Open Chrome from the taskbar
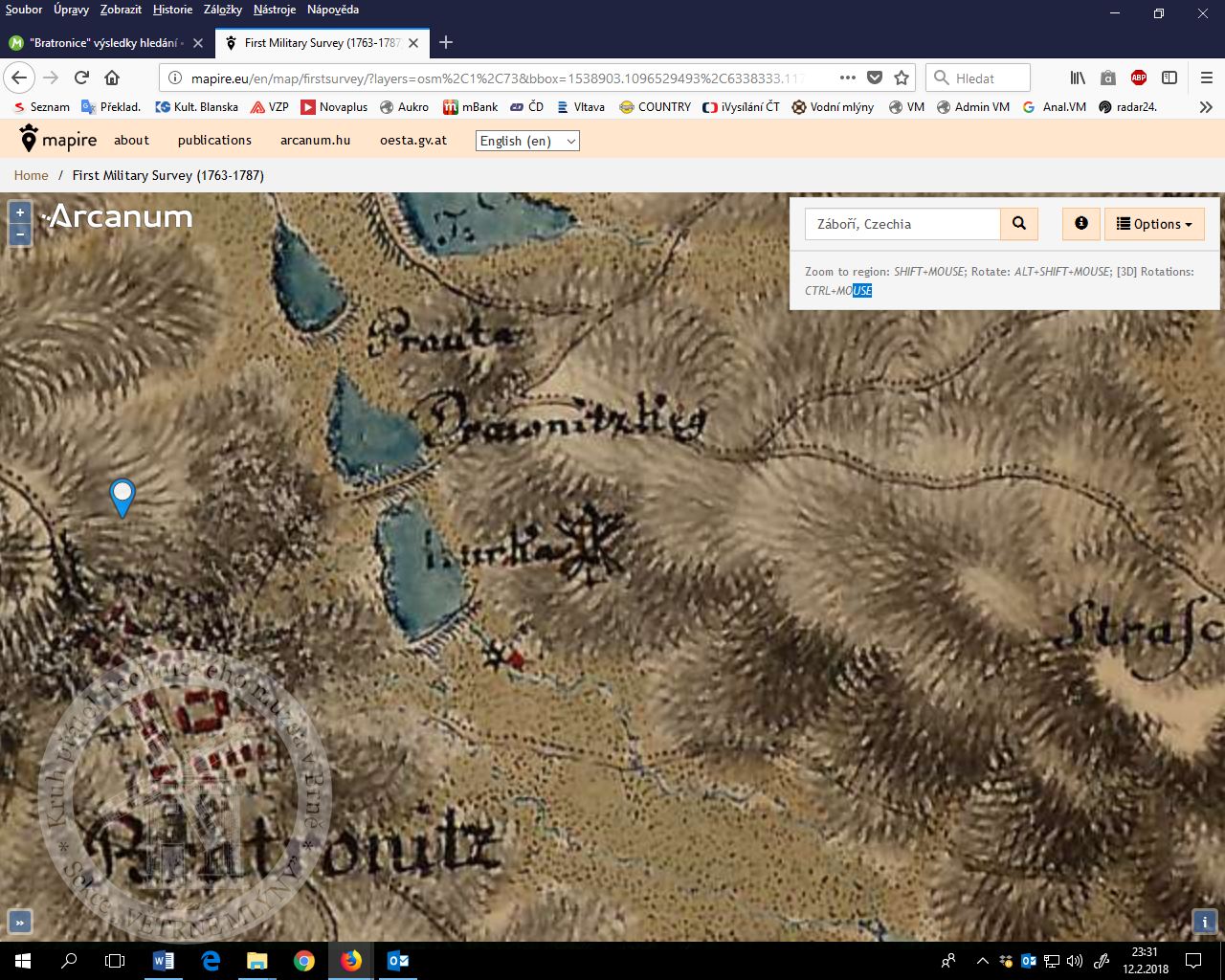Screen dimensions: 1225x980 coord(304,961)
